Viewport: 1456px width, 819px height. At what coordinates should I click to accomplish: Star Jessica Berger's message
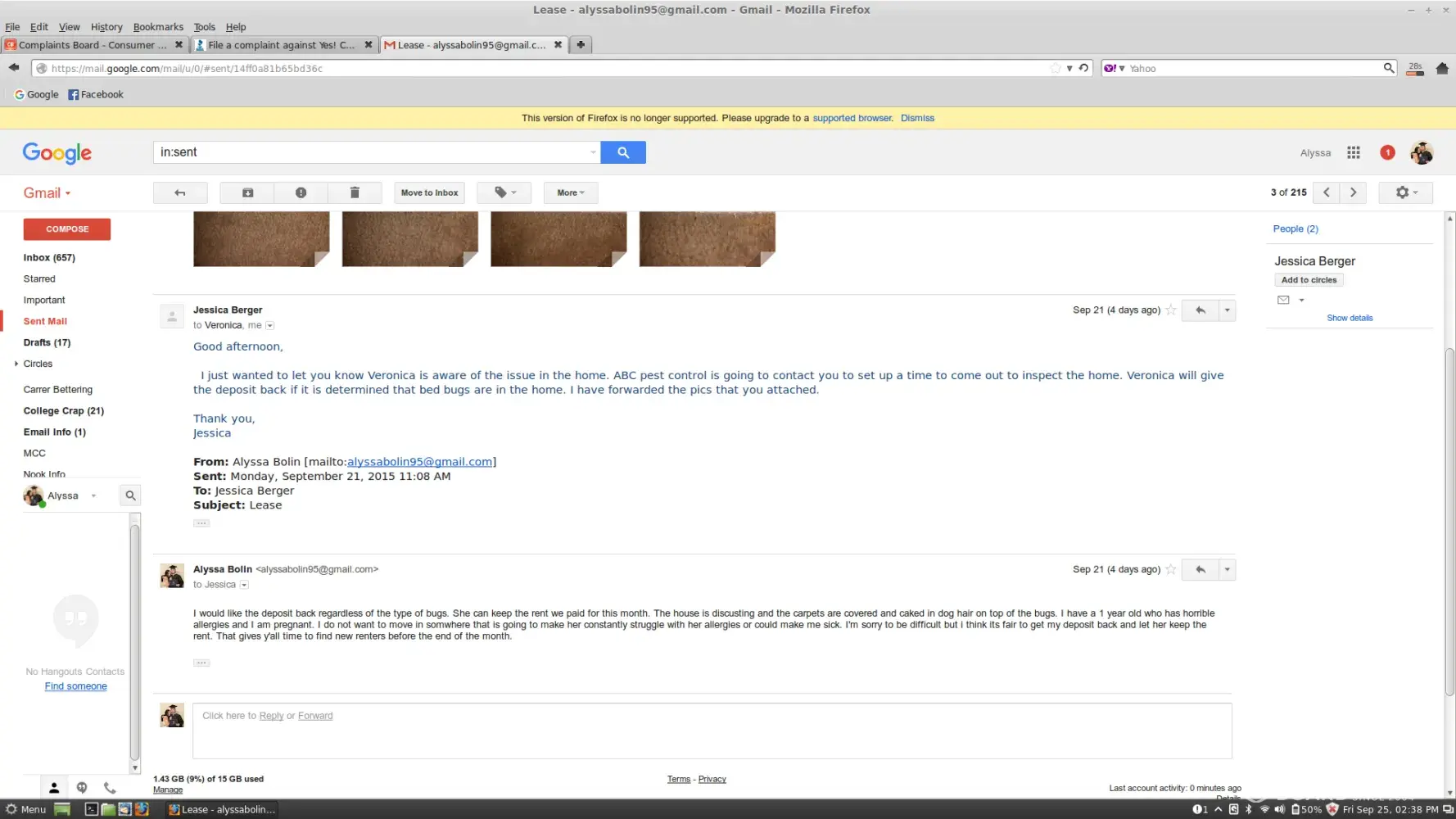pyautogui.click(x=1171, y=310)
